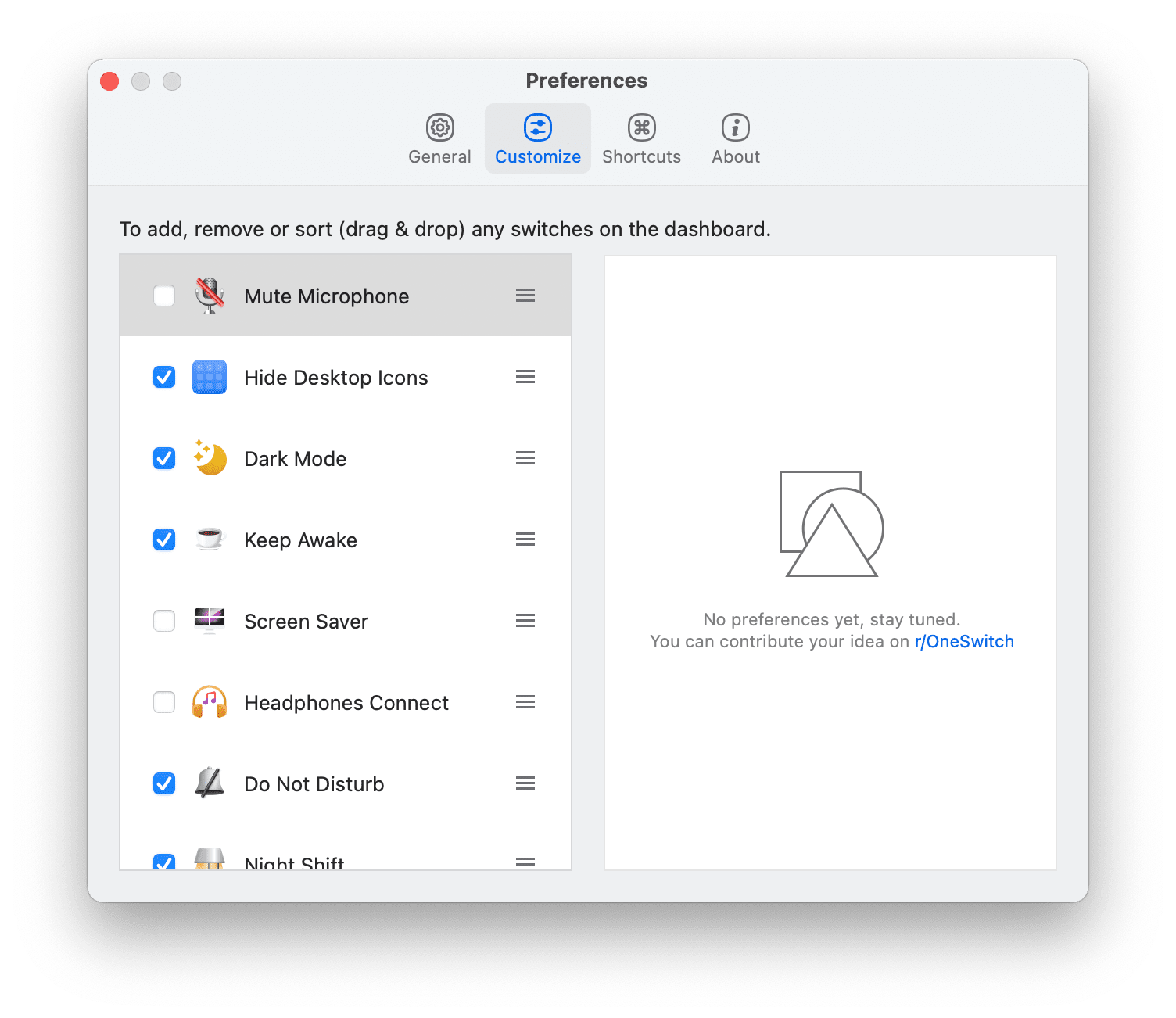Enable the Screen Saver checkbox

[x=164, y=621]
